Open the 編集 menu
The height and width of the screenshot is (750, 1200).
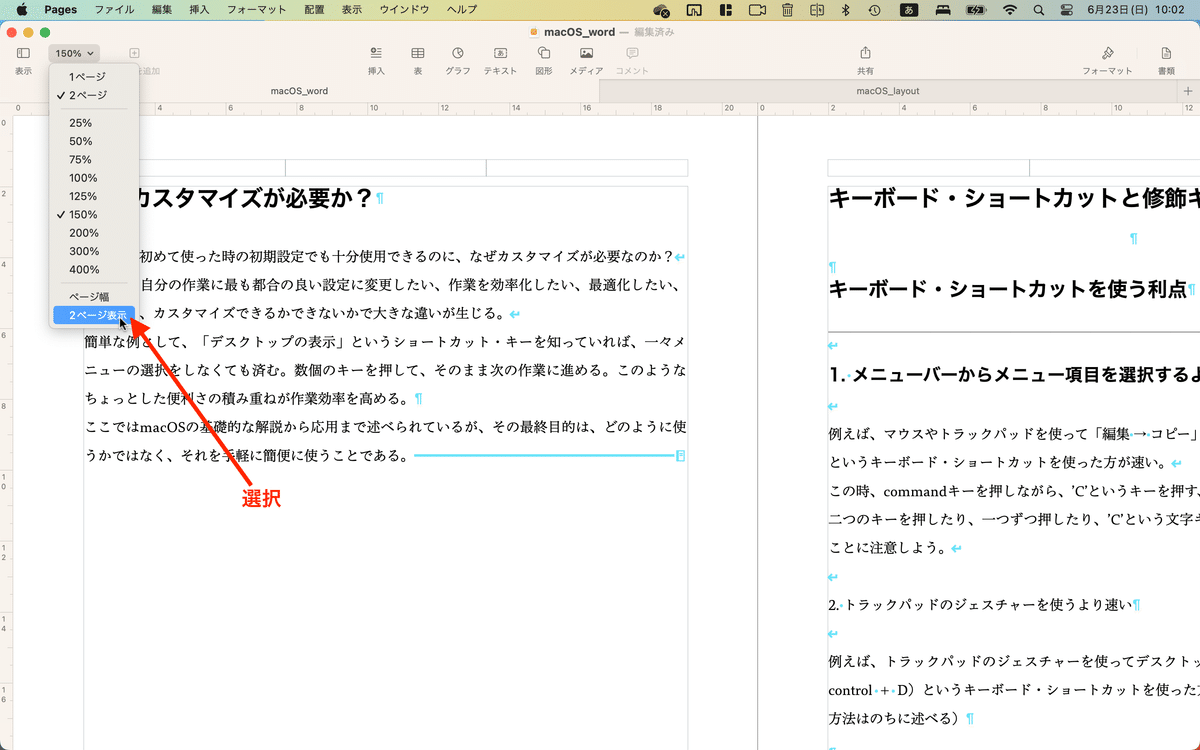click(x=161, y=9)
